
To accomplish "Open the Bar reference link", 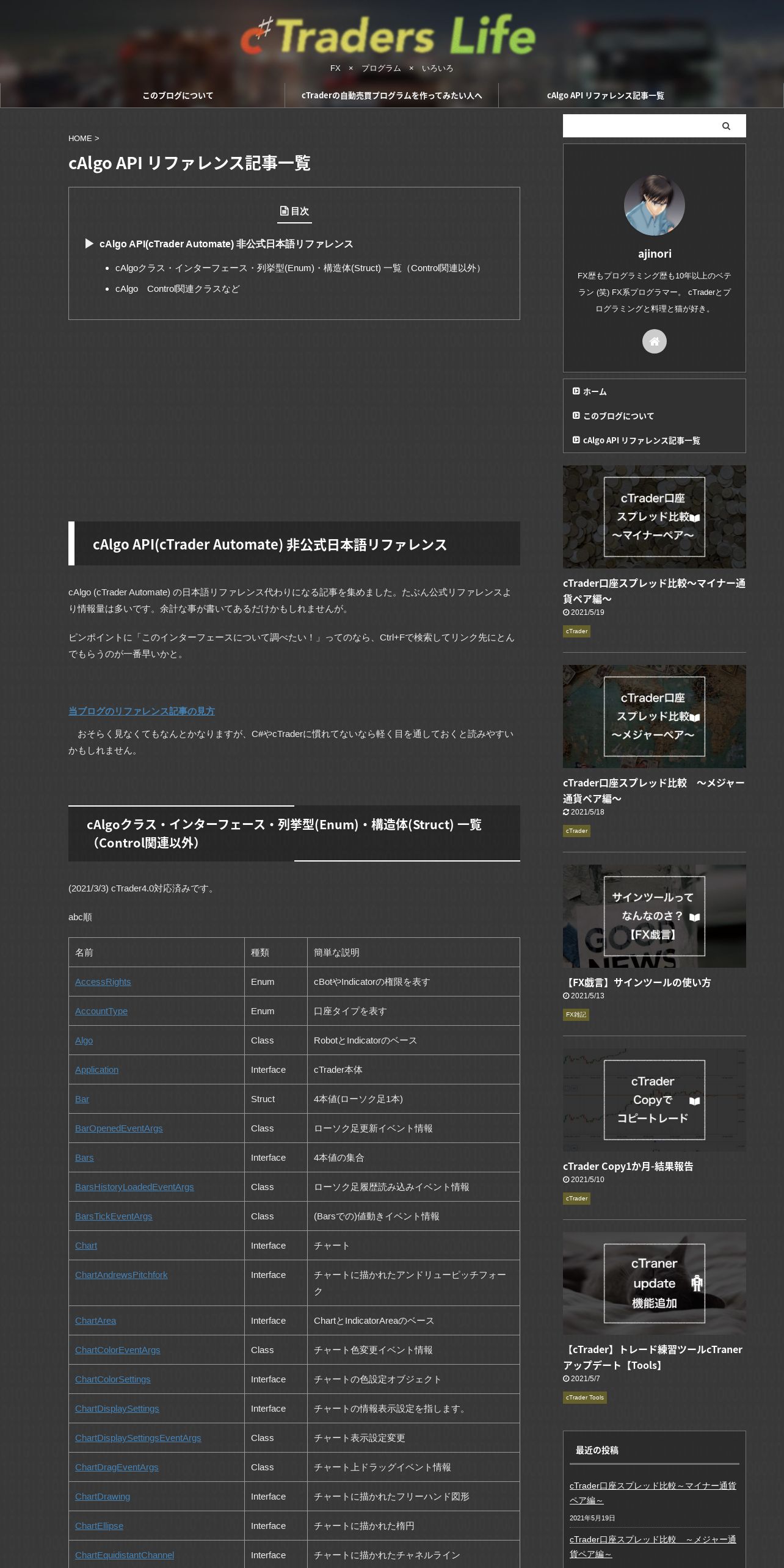I will pyautogui.click(x=82, y=1099).
